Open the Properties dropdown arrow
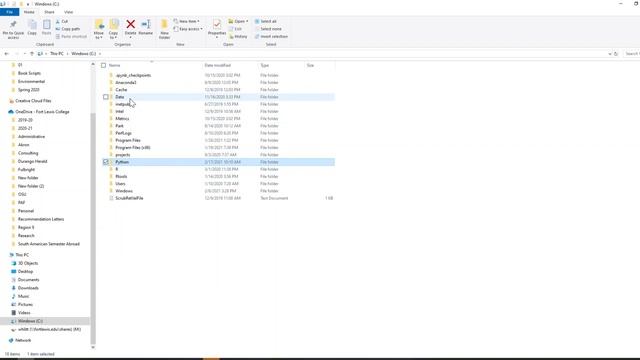Viewport: 640px width, 360px height. point(217,38)
